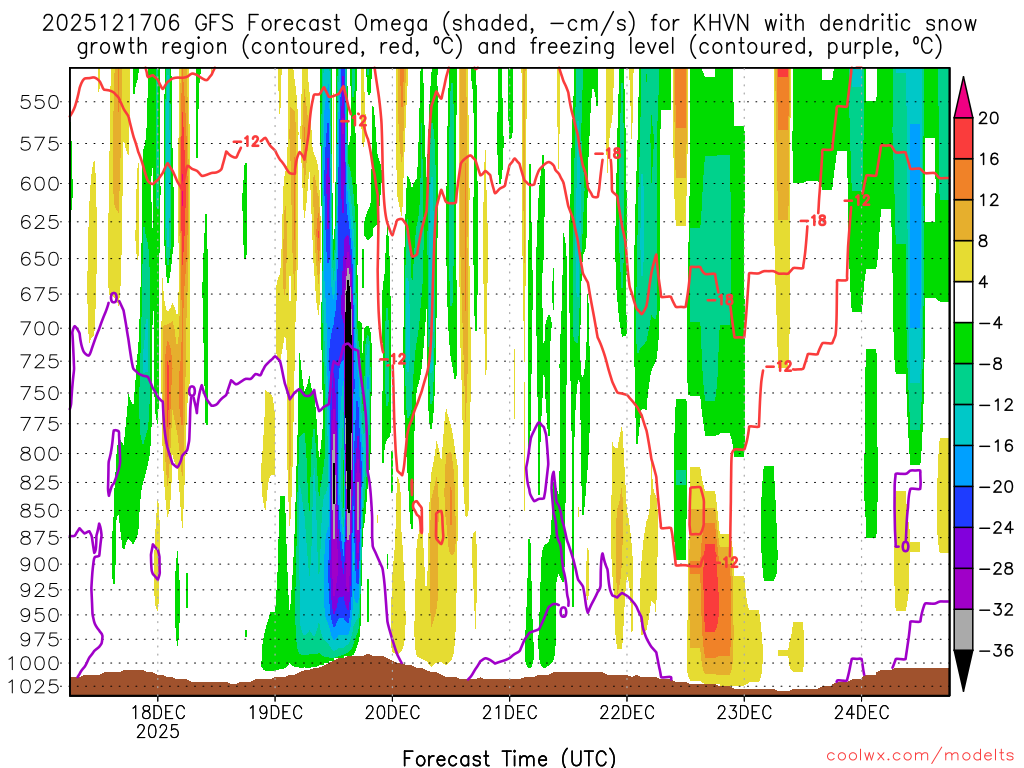Click the 22DEC date label
The width and height of the screenshot is (1024, 768).
(627, 712)
